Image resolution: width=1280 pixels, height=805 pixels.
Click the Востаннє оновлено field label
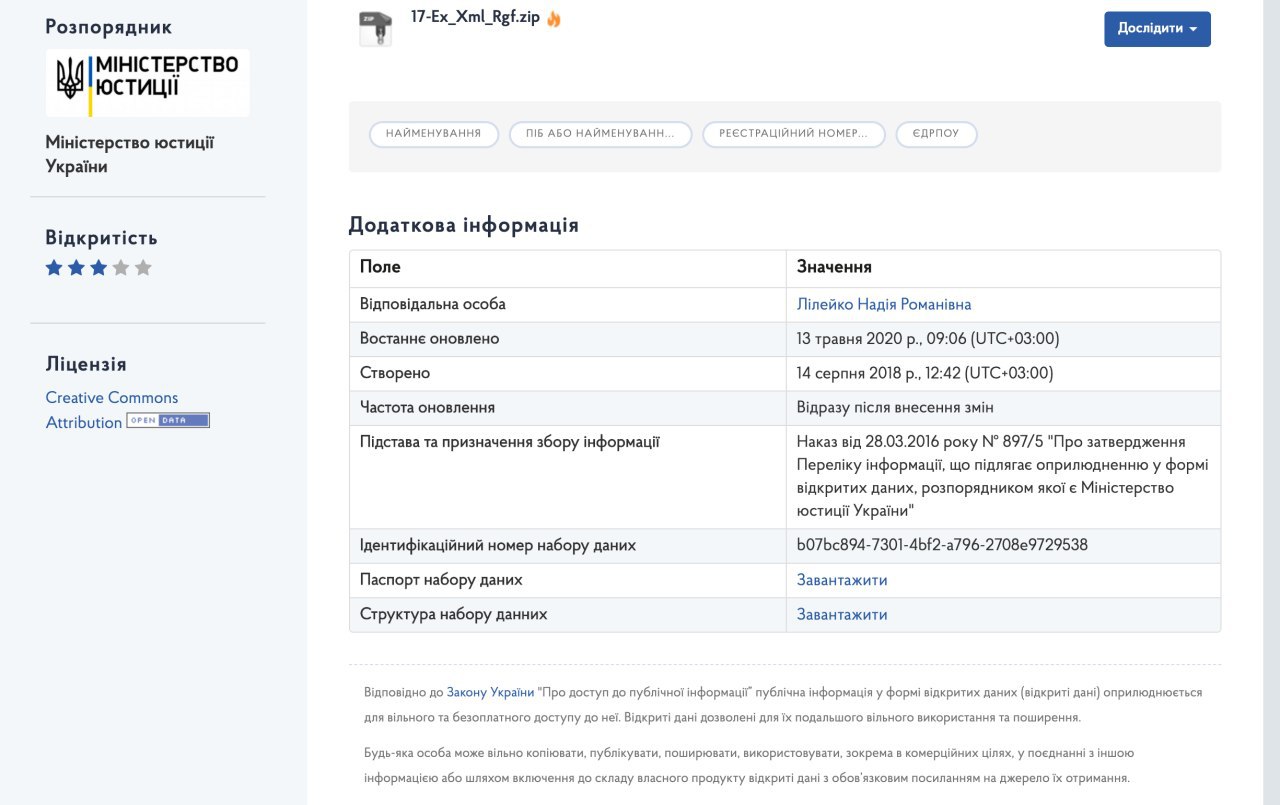pyautogui.click(x=429, y=338)
